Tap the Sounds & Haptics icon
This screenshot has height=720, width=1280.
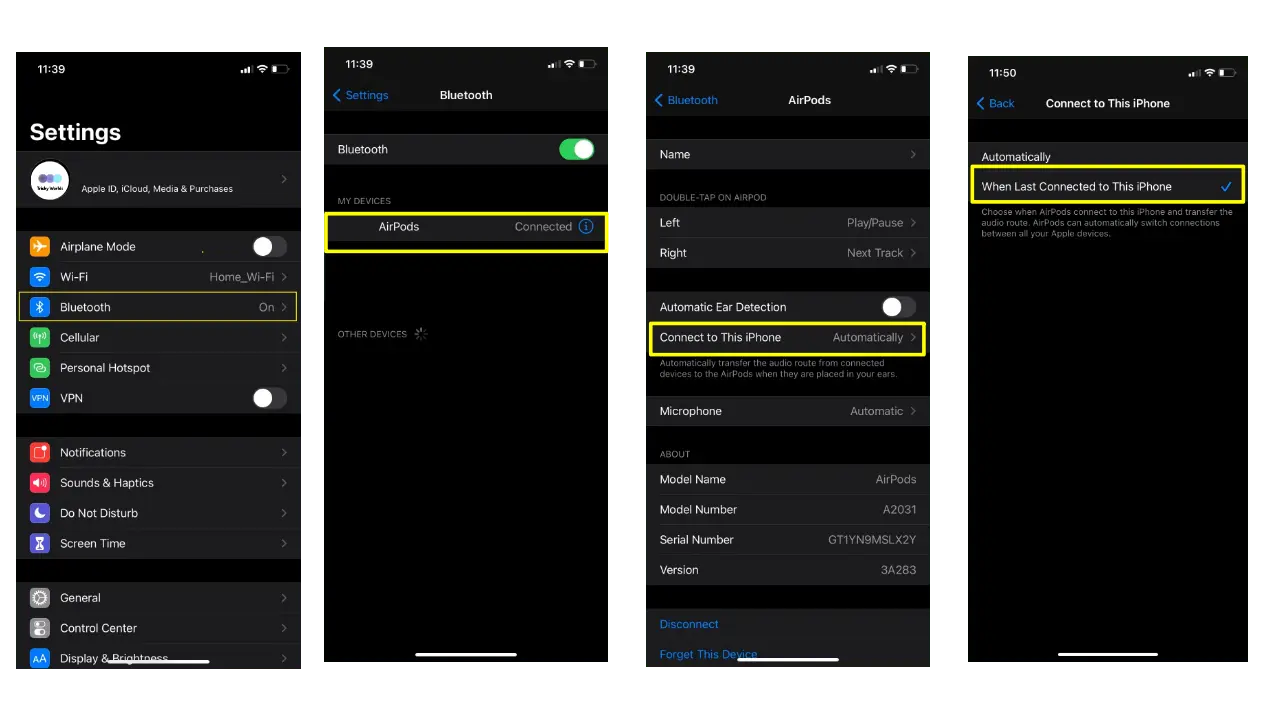click(40, 483)
